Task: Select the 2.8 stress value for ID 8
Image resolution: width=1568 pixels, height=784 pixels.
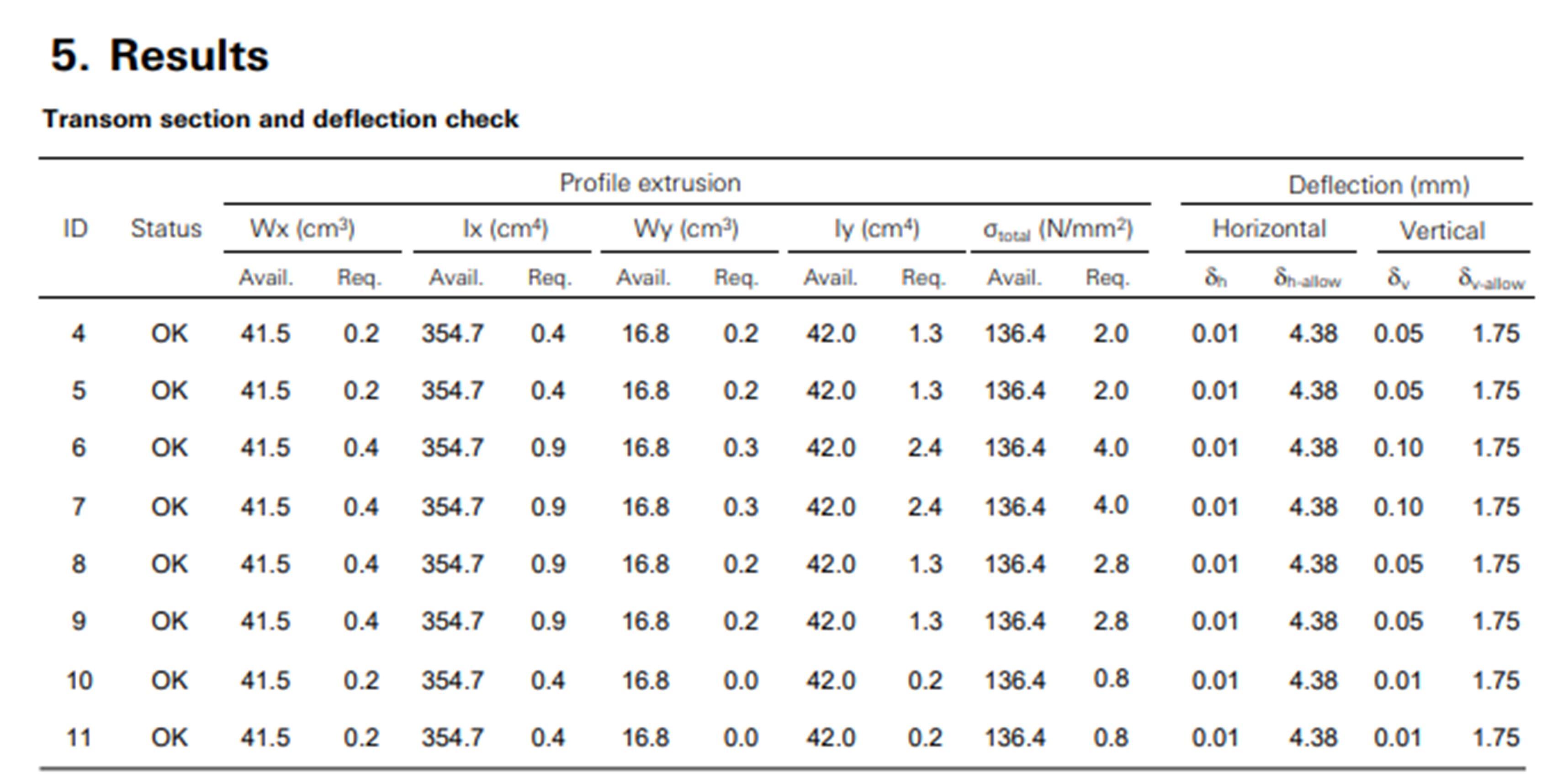Action: tap(1111, 564)
